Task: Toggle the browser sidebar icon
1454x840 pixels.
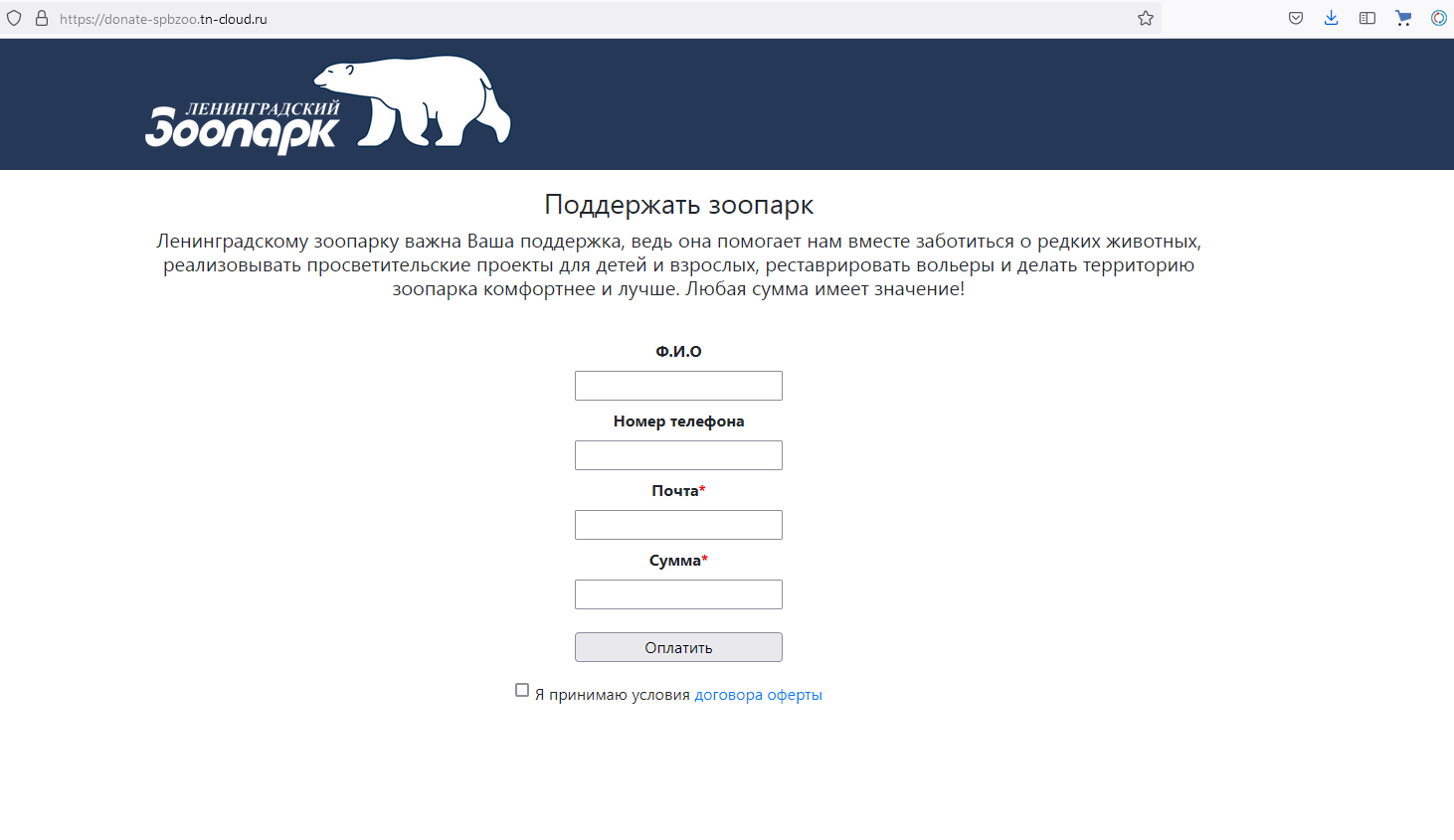Action: 1367,18
